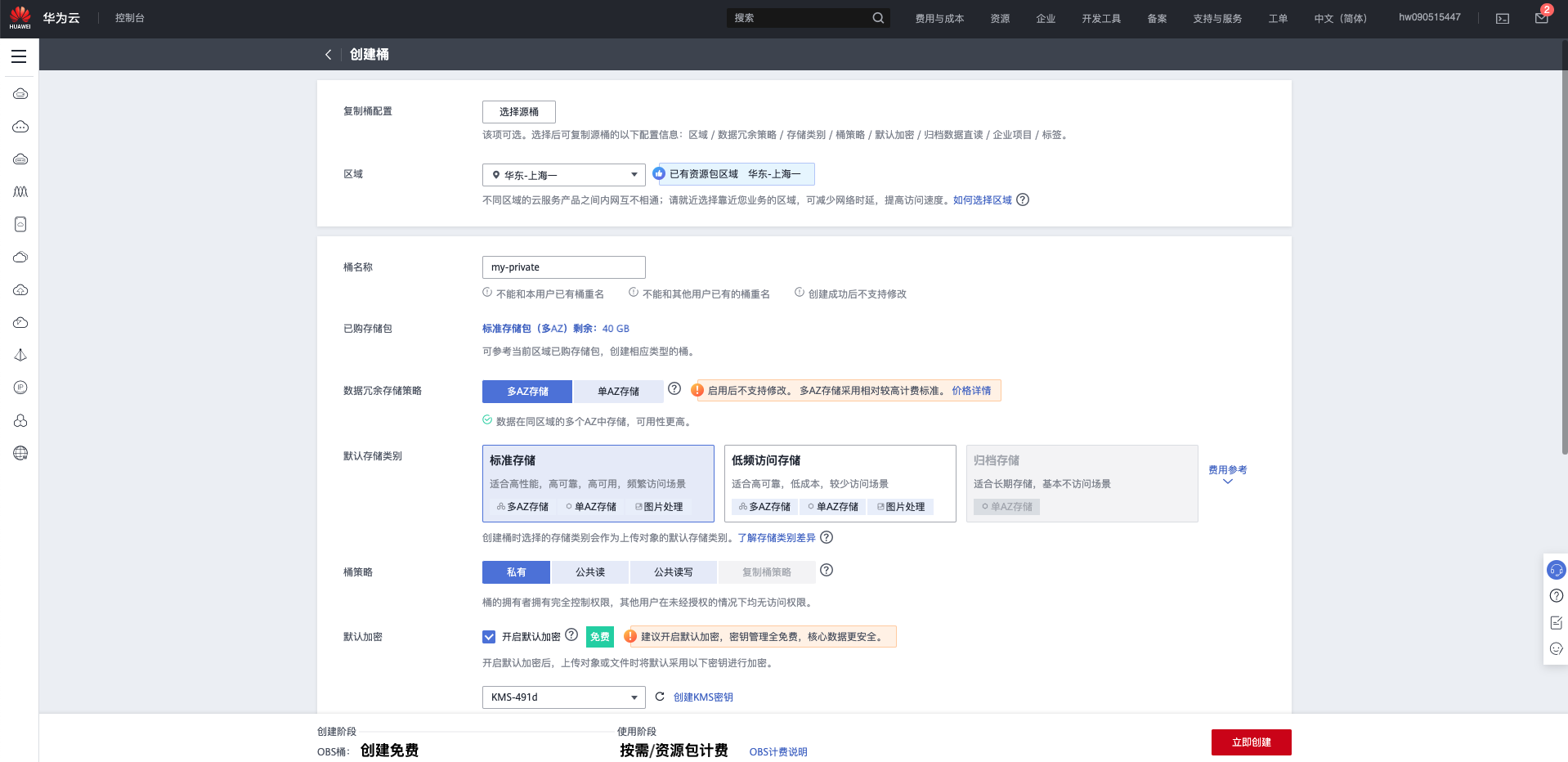Click the remote console icon near username

tap(1502, 17)
